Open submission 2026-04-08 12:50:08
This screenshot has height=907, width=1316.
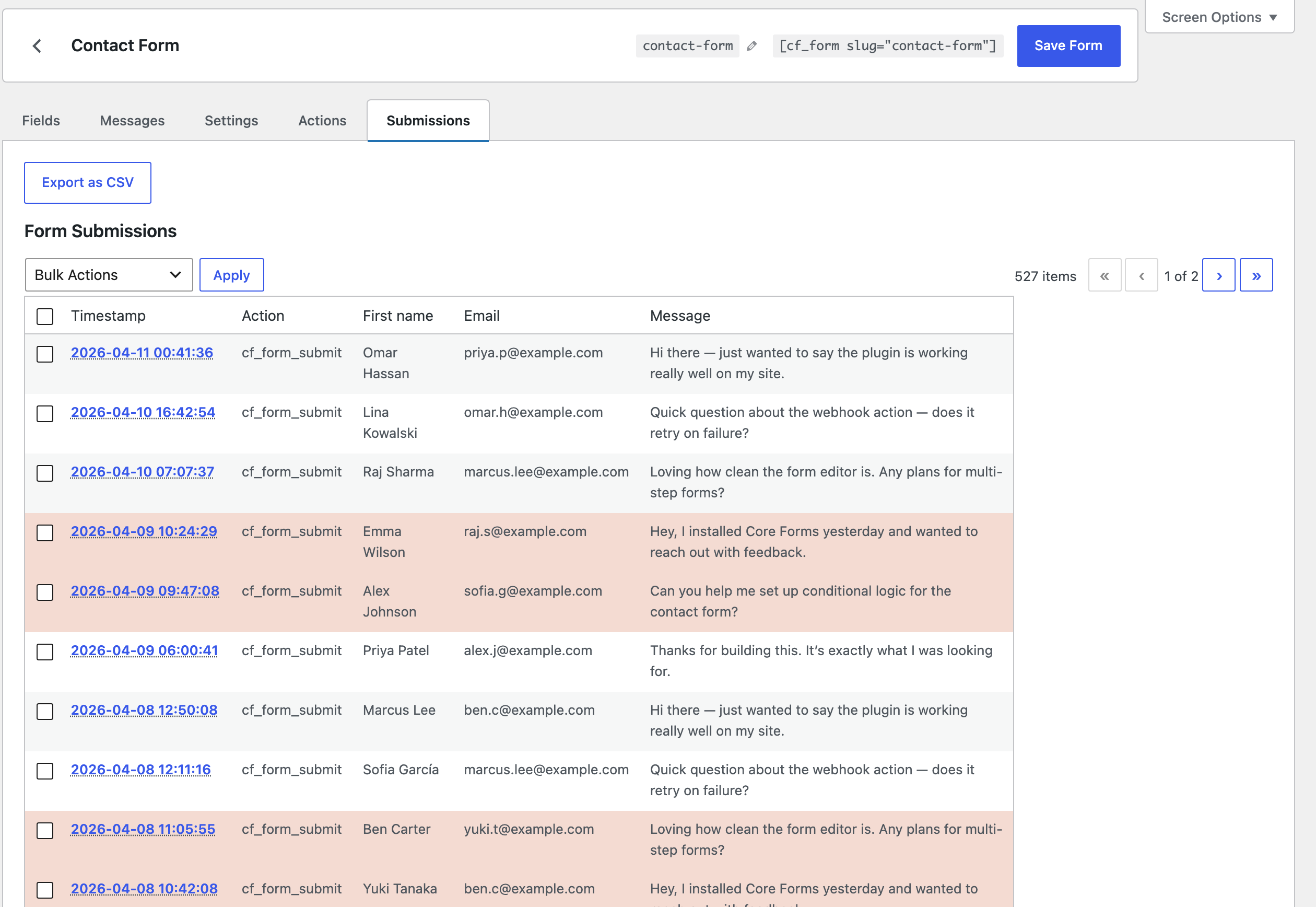(x=144, y=711)
